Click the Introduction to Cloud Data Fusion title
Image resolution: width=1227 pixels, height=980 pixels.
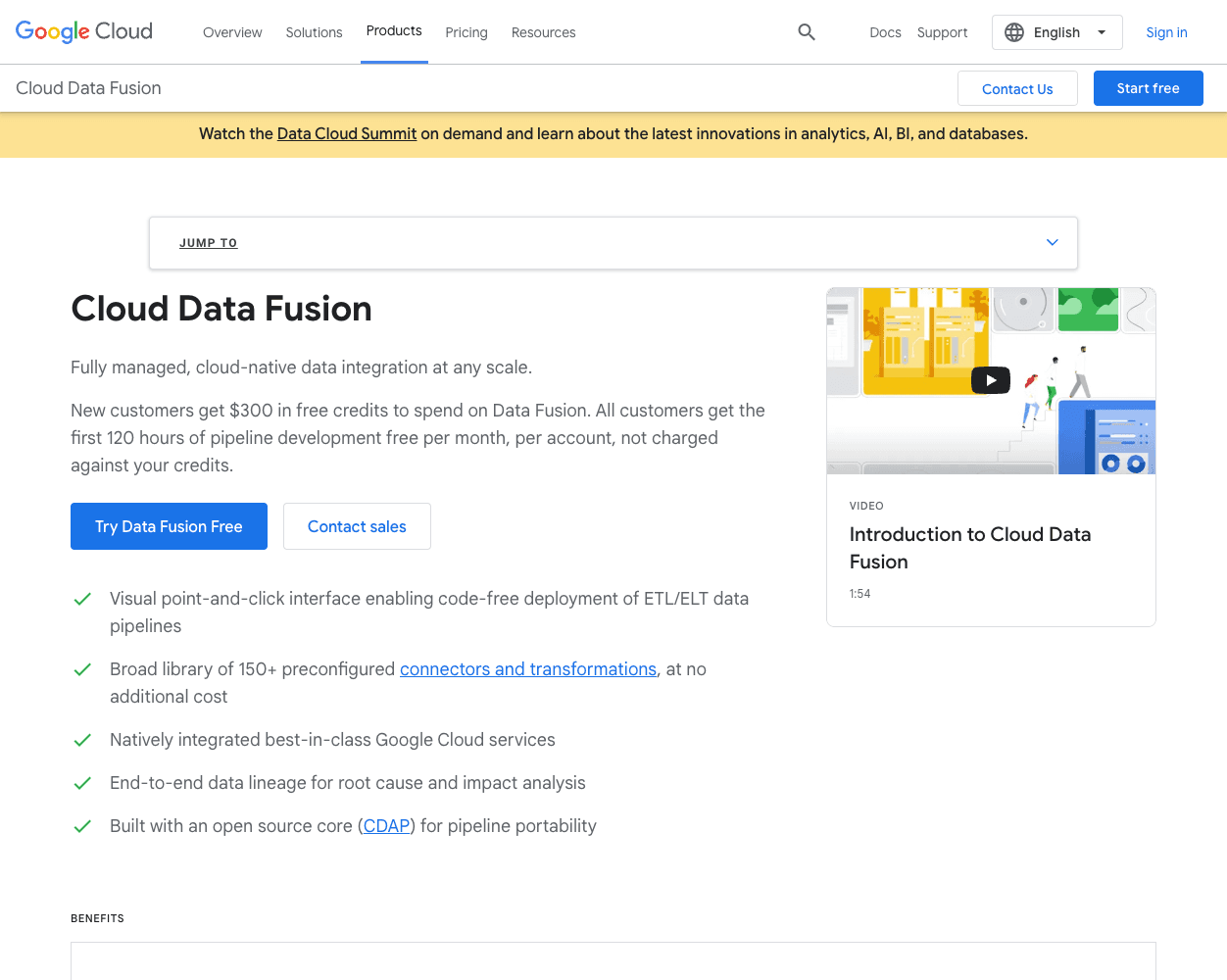coord(970,548)
